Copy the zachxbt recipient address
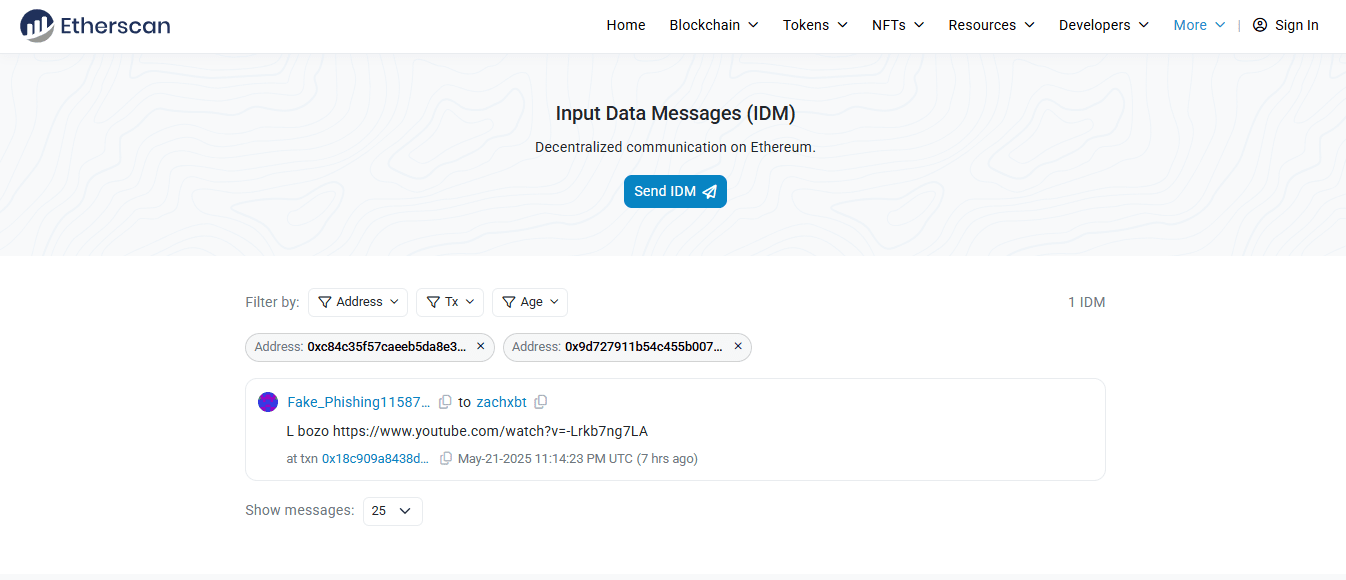 (x=541, y=402)
